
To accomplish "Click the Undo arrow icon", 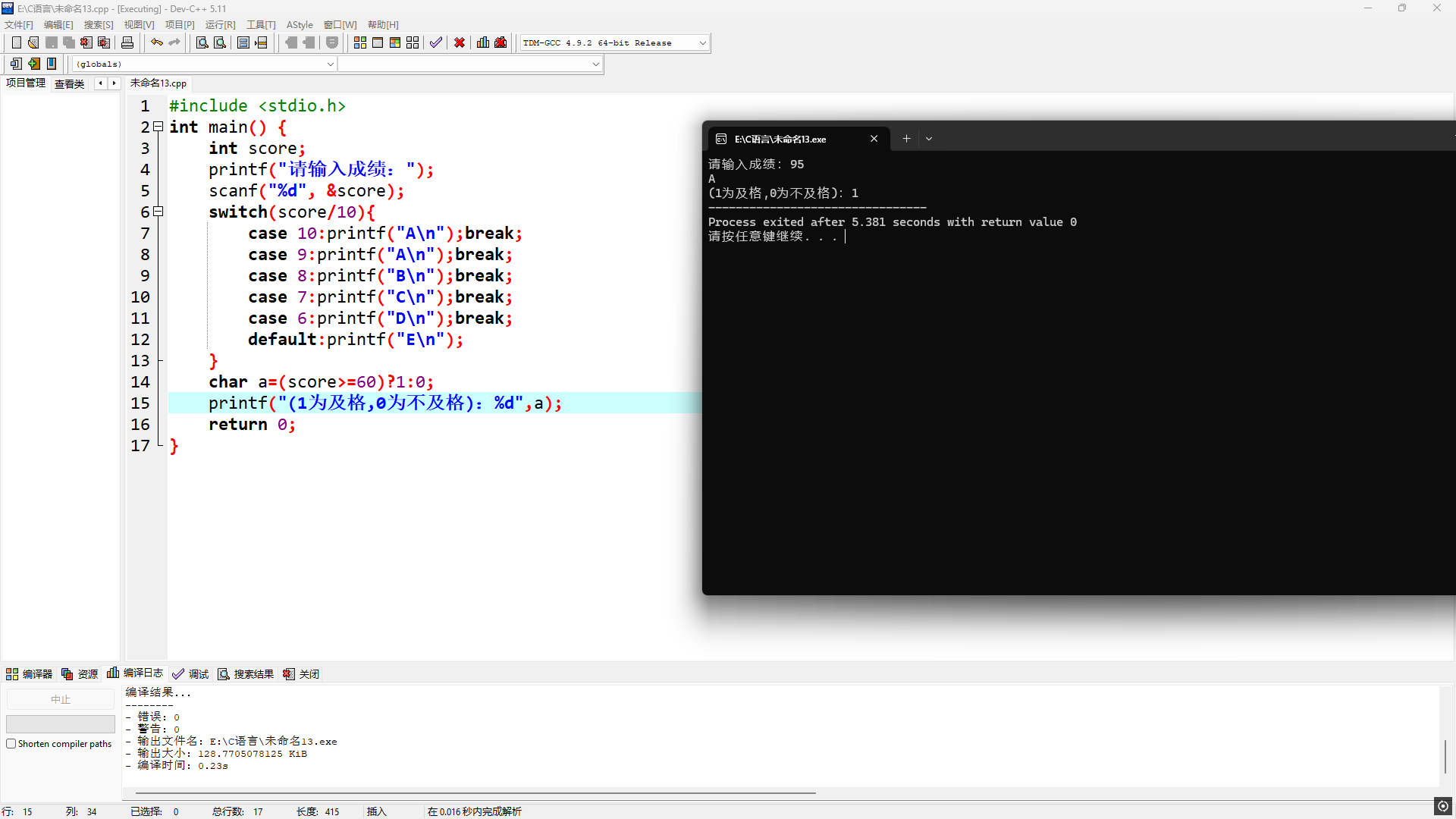I will point(156,42).
